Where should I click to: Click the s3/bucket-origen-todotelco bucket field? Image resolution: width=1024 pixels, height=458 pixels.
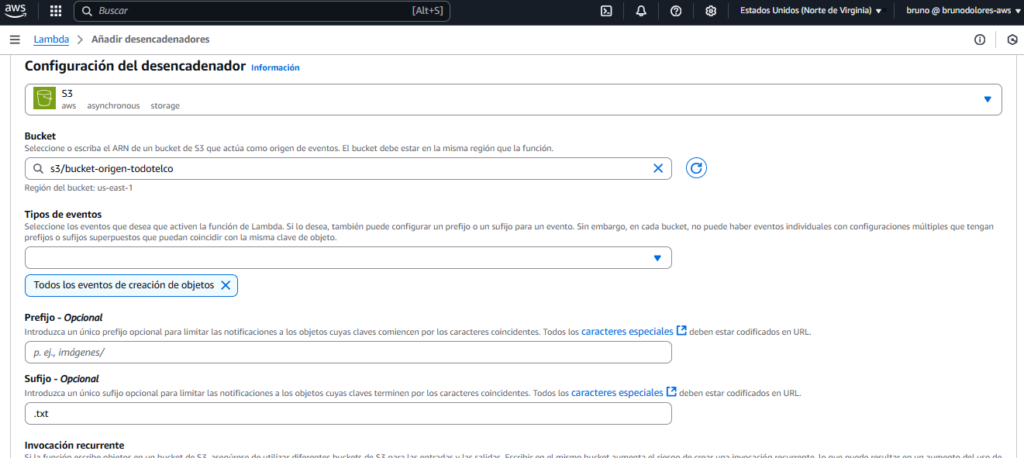pyautogui.click(x=348, y=169)
